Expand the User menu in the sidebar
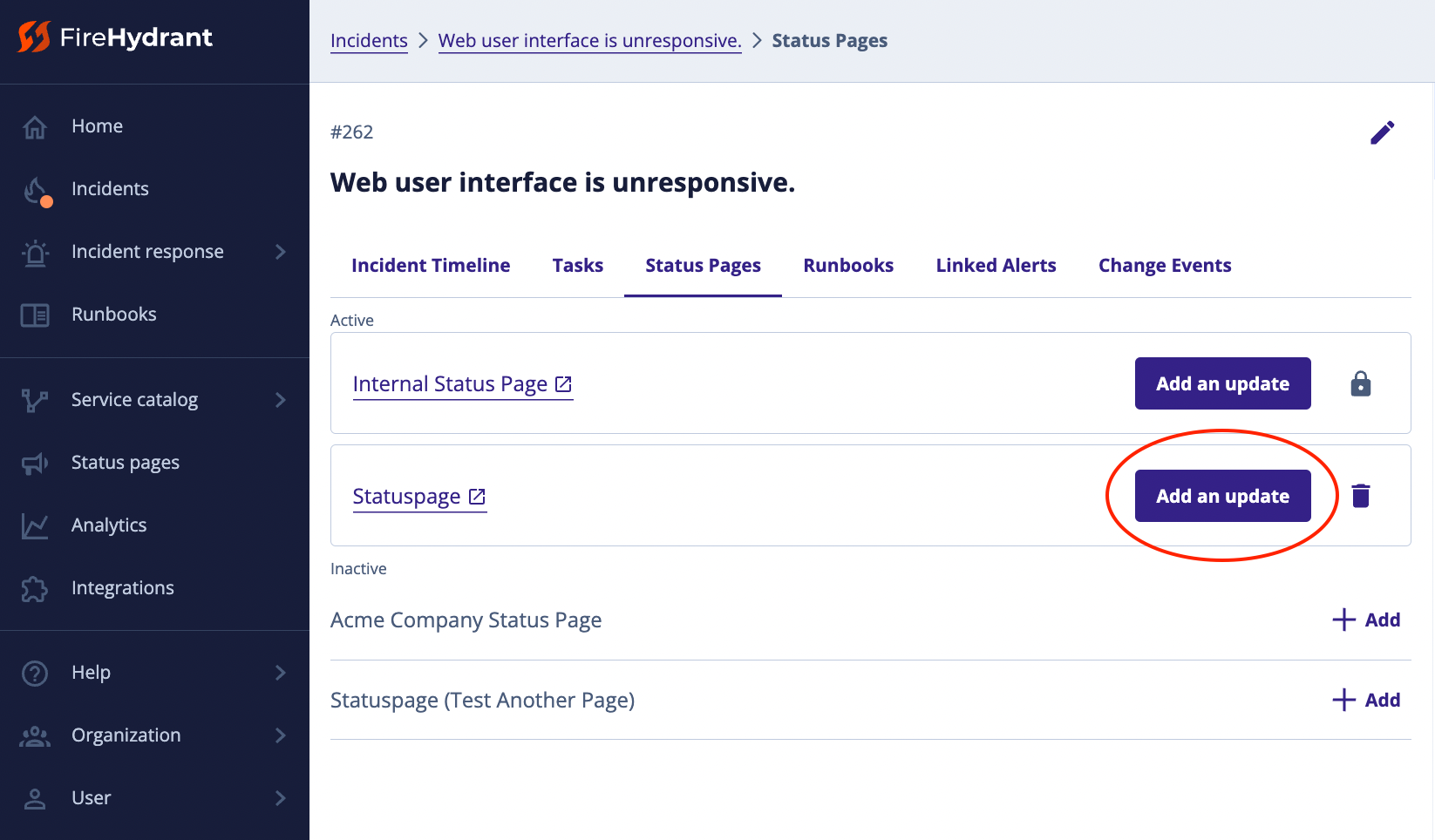Screen dimensions: 1435x840 click(280, 798)
